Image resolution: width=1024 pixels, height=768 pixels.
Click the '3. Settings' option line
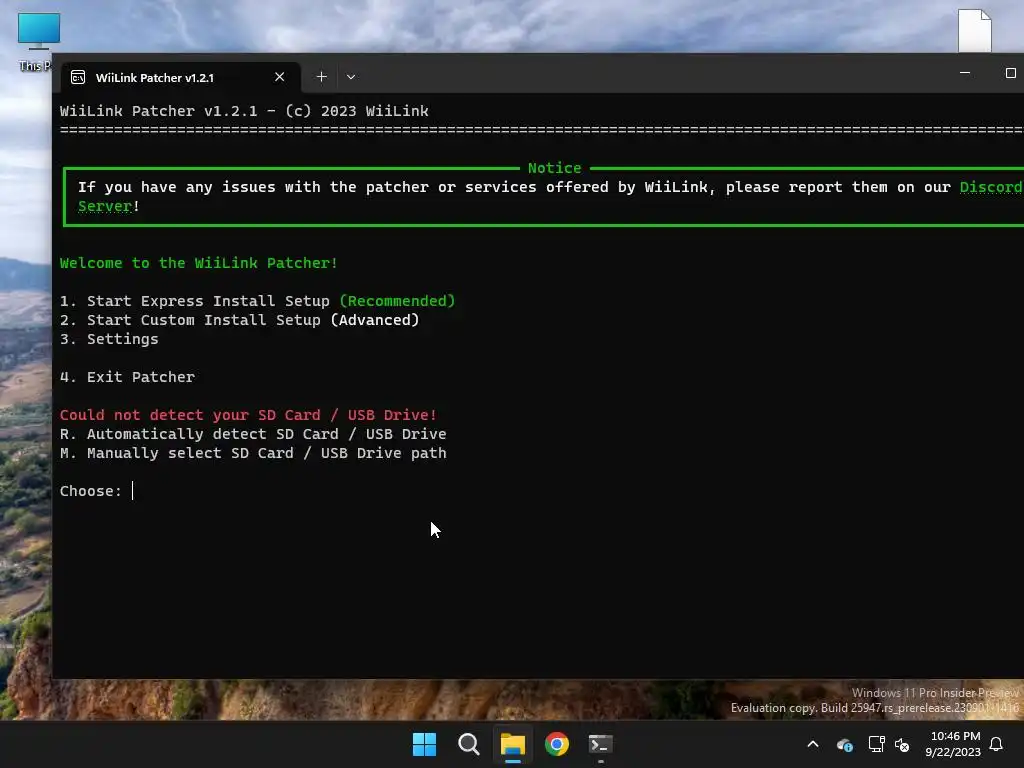109,339
